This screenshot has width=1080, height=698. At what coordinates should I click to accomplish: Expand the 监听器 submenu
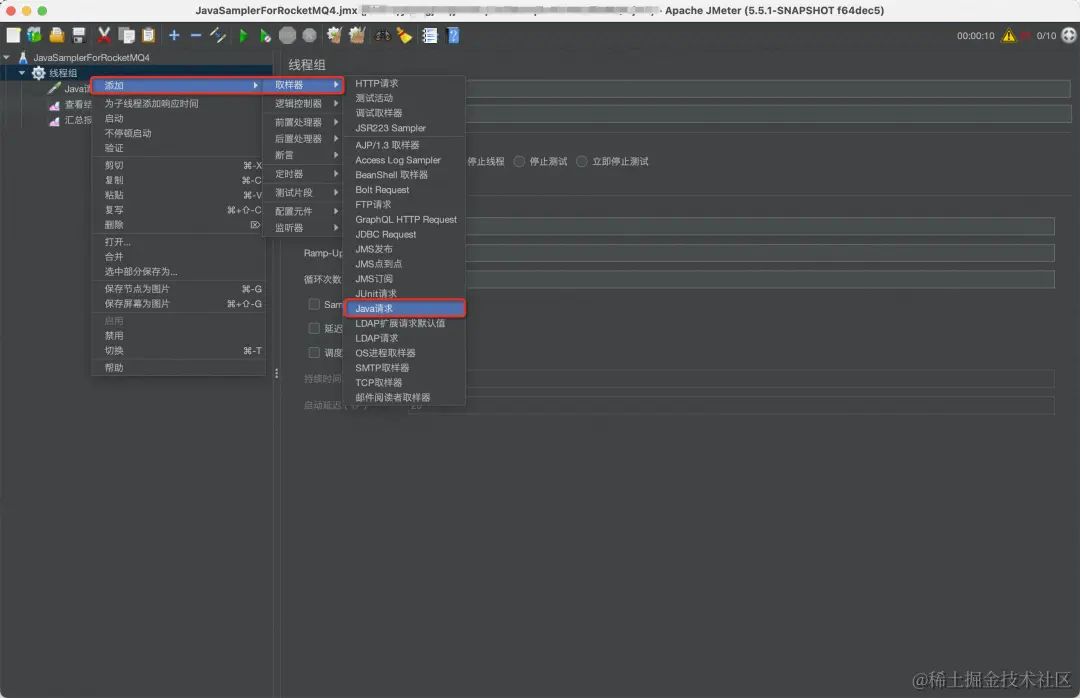point(304,227)
